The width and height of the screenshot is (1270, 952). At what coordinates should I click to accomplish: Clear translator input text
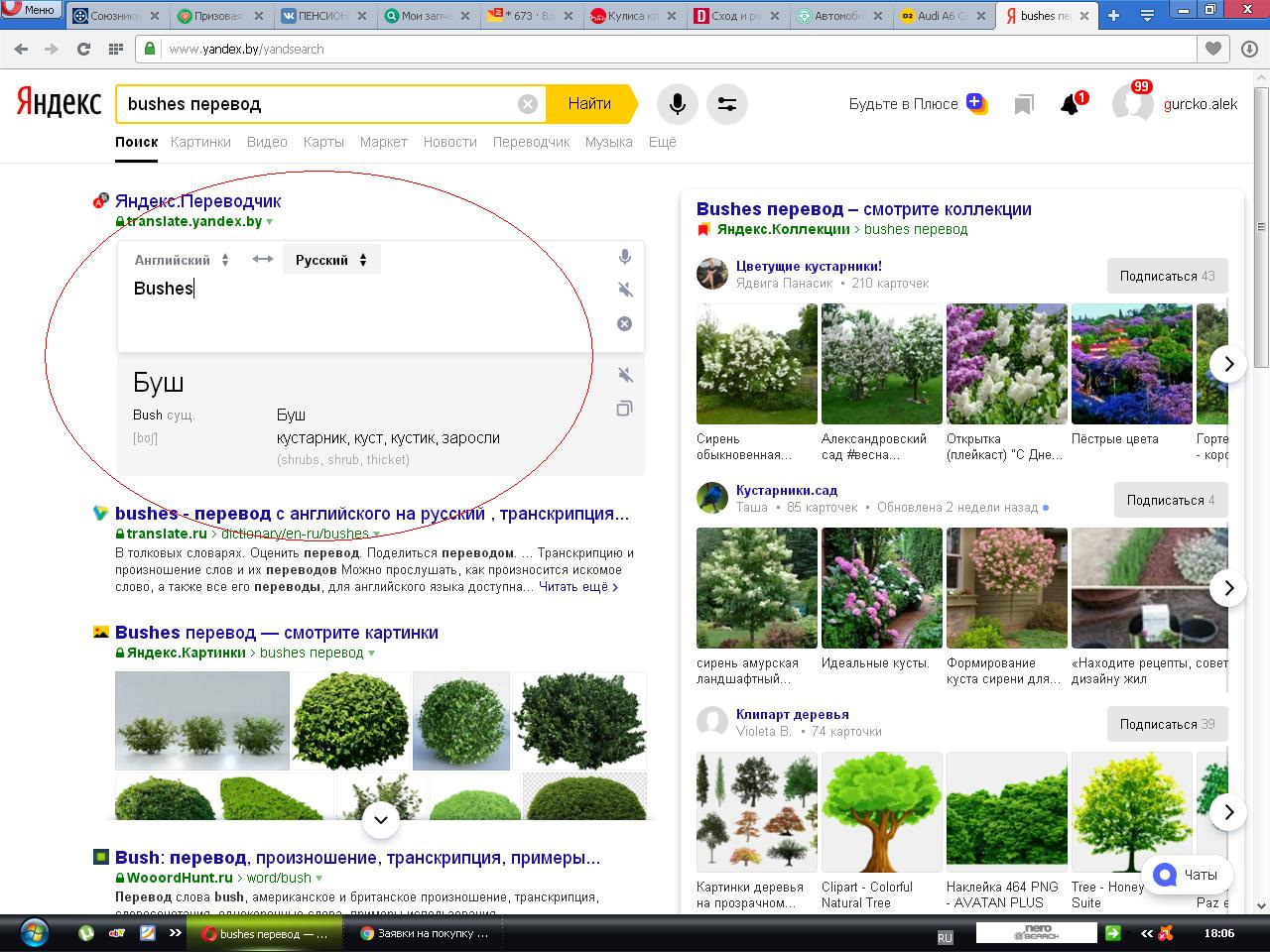[624, 323]
